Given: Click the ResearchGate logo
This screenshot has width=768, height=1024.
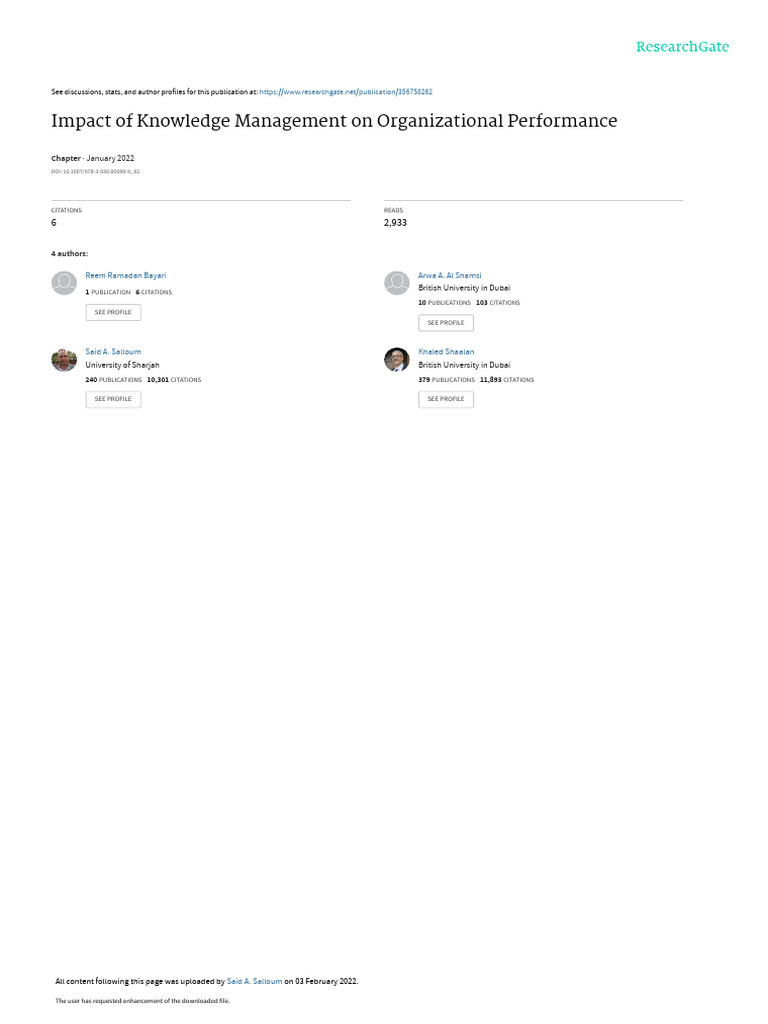Looking at the screenshot, I should 682,46.
